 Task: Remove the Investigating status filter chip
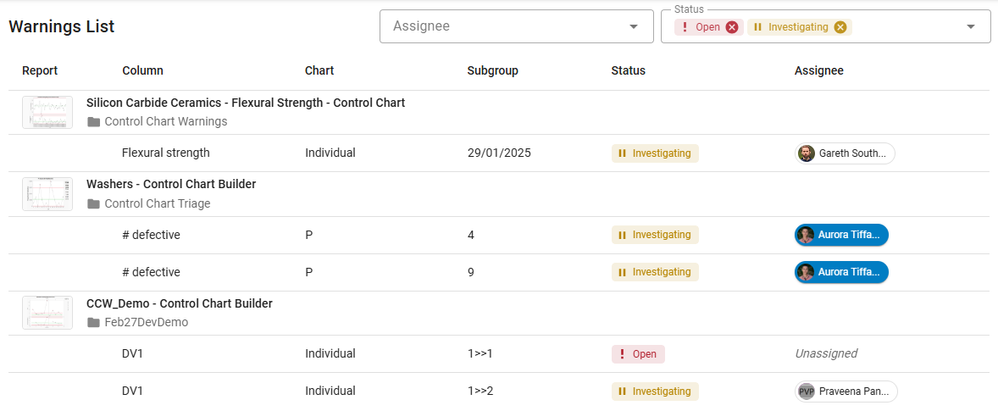840,27
